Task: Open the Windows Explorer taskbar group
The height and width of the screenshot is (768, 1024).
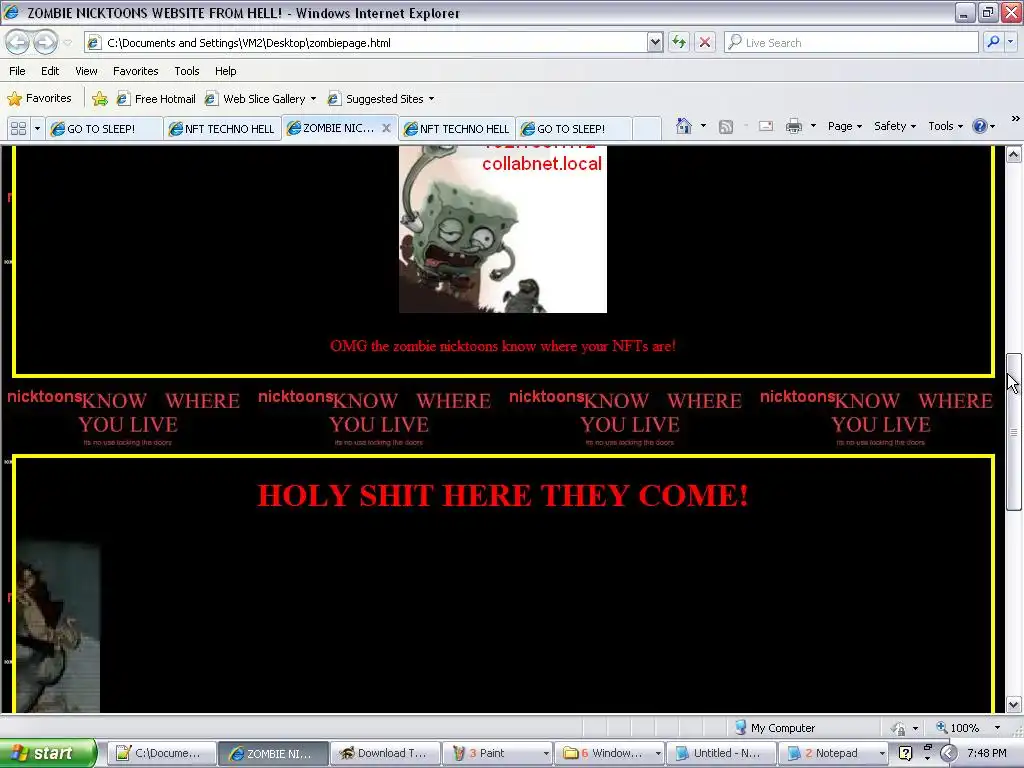Action: click(x=609, y=753)
